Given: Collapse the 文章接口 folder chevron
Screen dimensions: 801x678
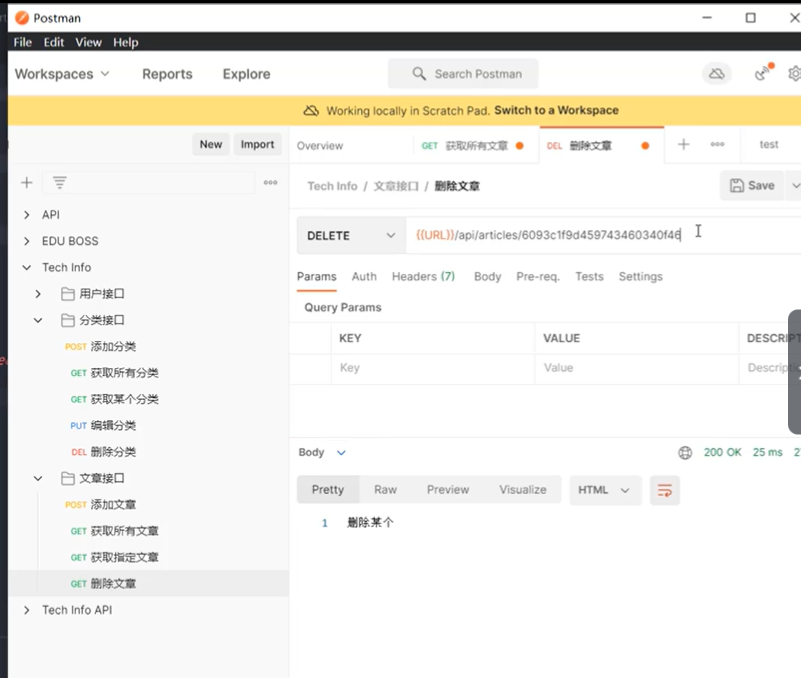Looking at the screenshot, I should 38,478.
